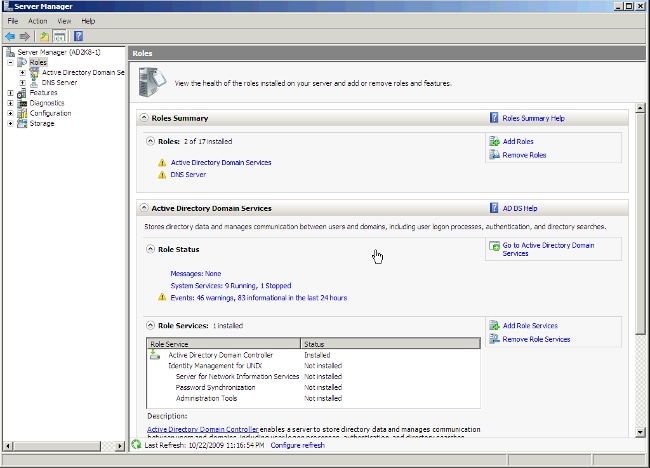Viewport: 650px width, 468px height.
Task: Click the Add Roles link
Action: click(x=518, y=142)
